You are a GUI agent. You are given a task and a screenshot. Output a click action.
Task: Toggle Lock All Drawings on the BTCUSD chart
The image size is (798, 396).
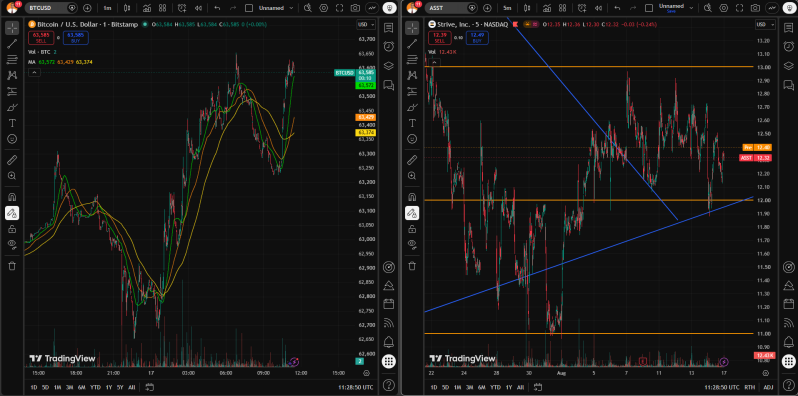(x=12, y=230)
